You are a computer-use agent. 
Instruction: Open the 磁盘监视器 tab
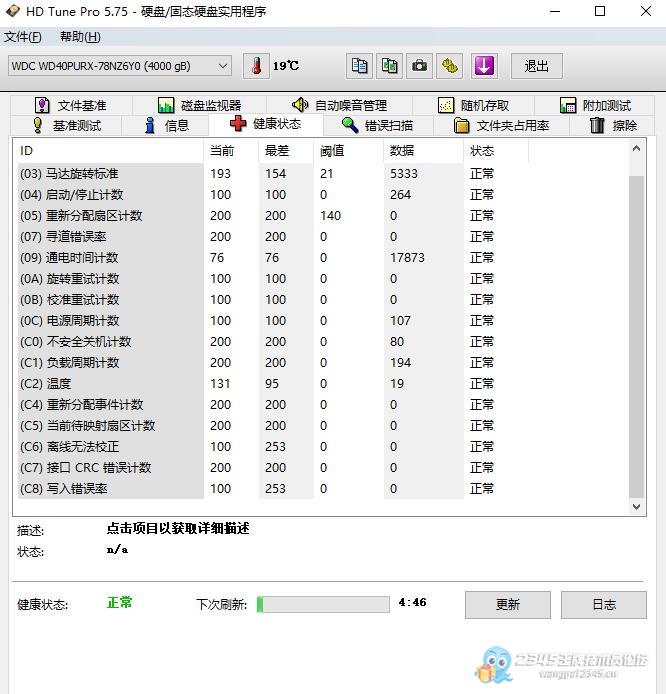pyautogui.click(x=199, y=105)
